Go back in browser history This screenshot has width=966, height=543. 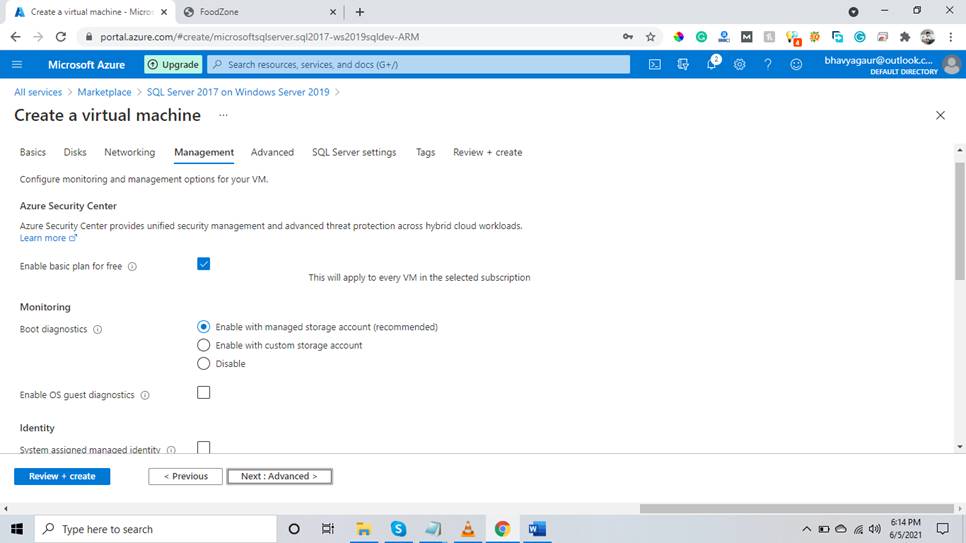(15, 37)
